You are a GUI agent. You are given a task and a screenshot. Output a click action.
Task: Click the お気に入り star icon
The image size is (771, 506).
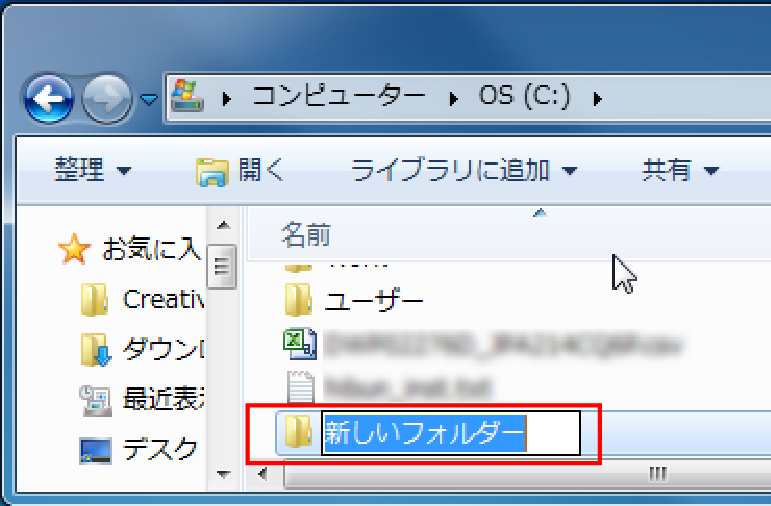click(x=75, y=249)
